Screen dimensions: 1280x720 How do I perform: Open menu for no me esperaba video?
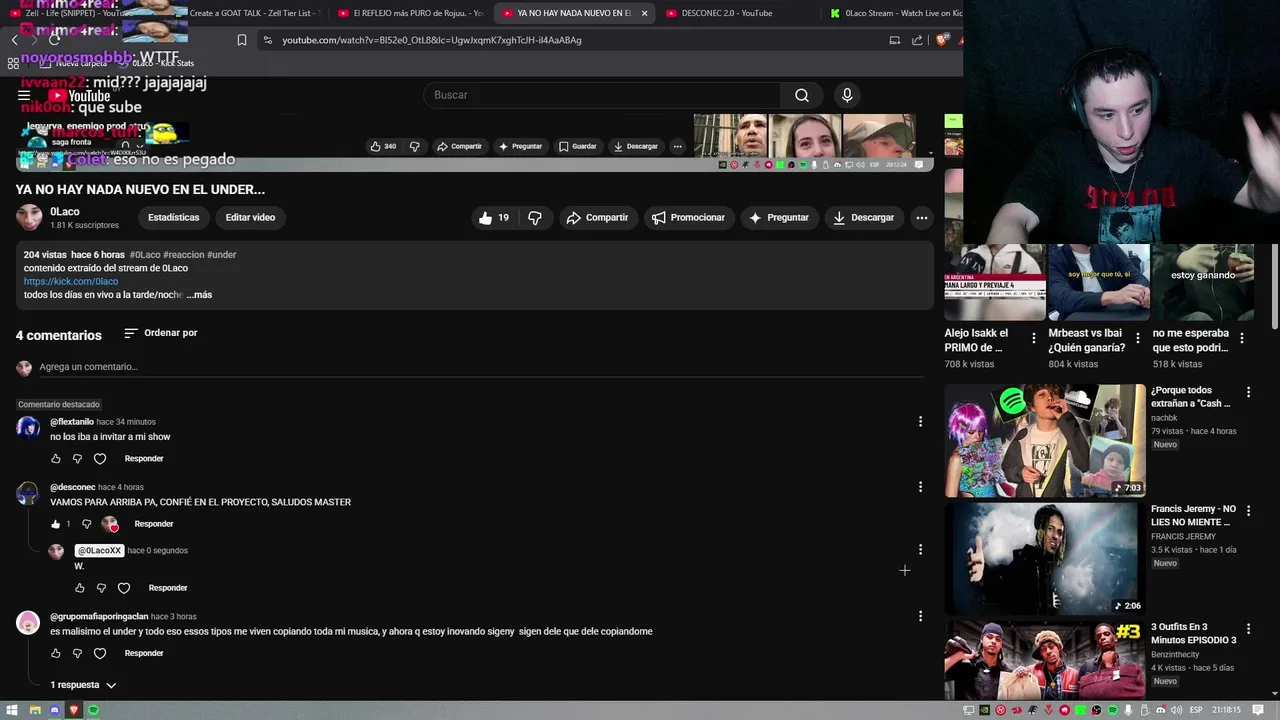1242,339
